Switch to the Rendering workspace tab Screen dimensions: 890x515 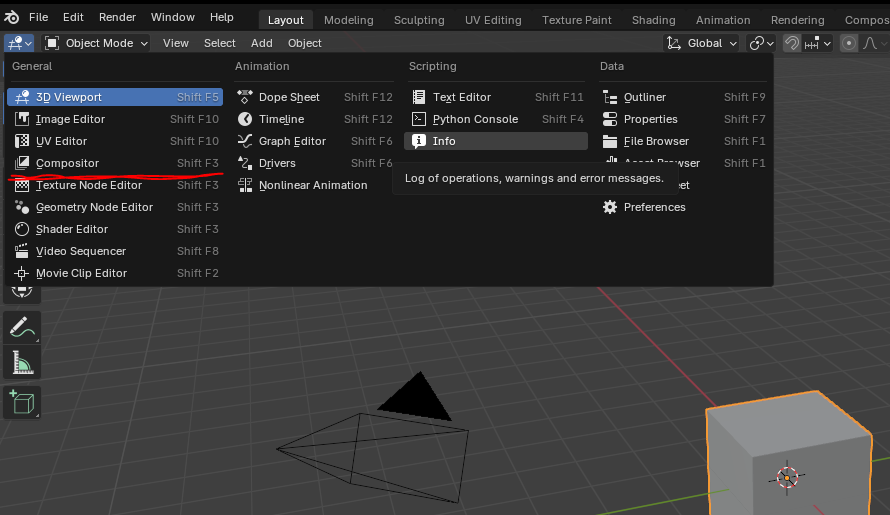[797, 20]
